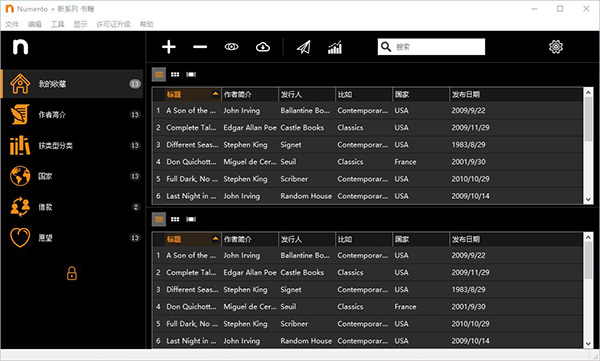Sort lower table by 作者简介 column header
The image size is (600, 361).
coord(249,239)
